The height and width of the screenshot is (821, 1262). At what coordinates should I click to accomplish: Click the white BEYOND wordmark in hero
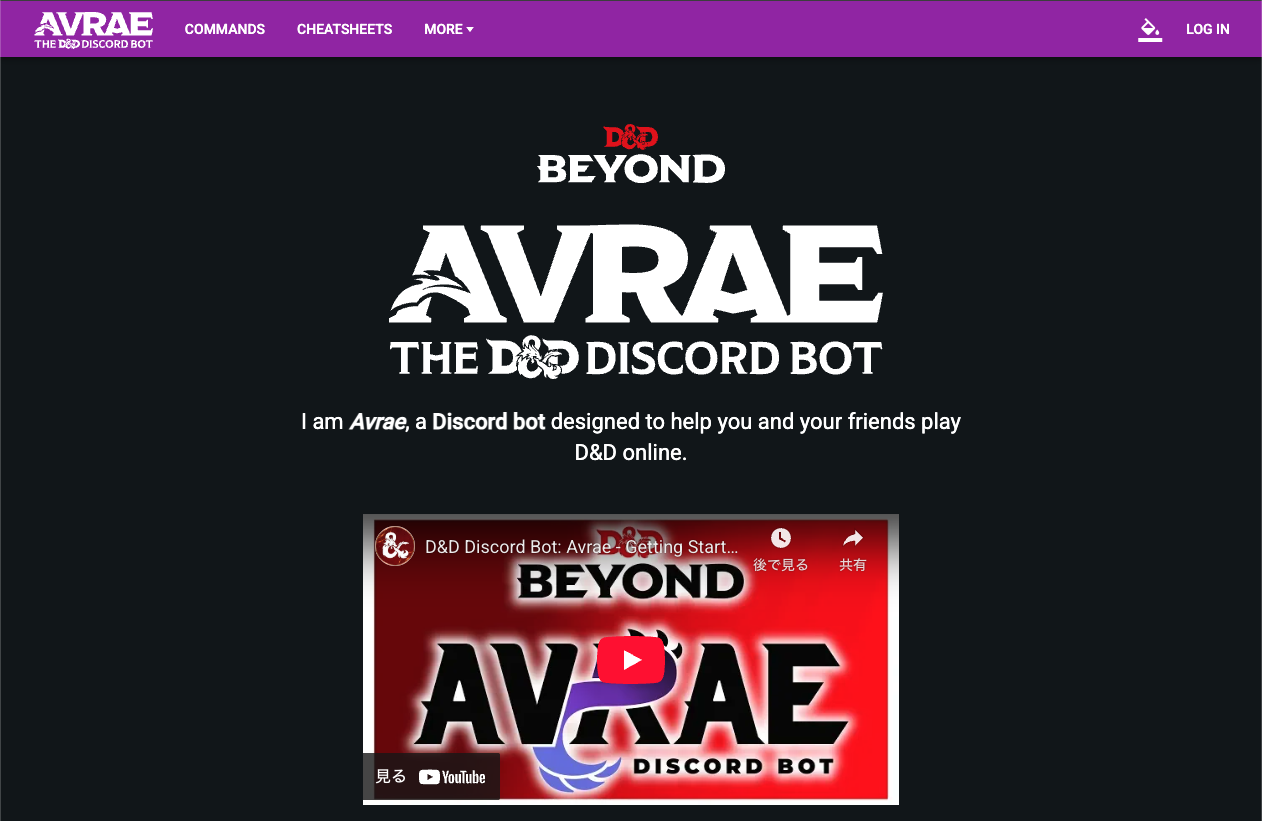[631, 169]
